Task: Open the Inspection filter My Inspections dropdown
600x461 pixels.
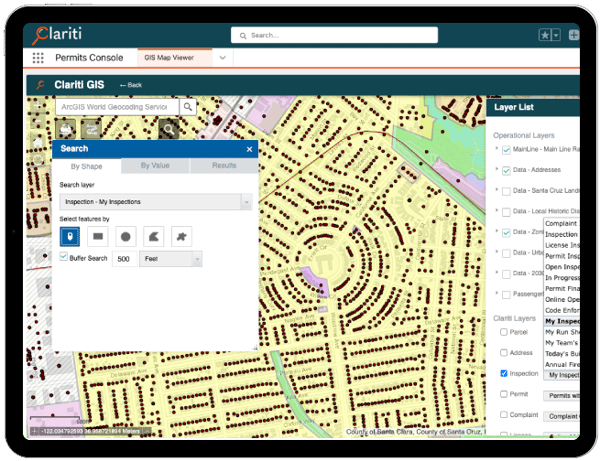Action: (x=561, y=375)
